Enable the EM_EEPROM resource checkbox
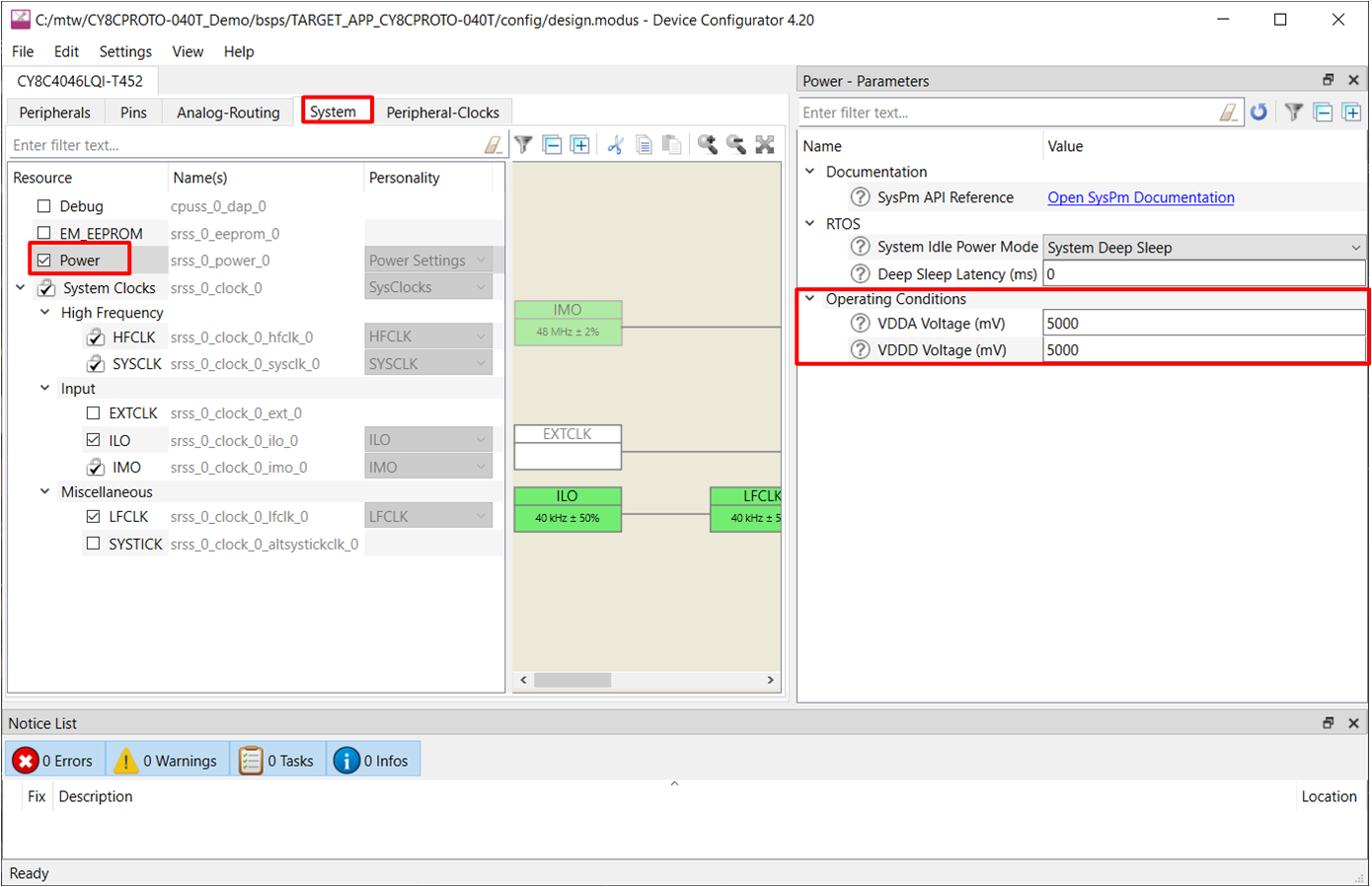1372x887 pixels. click(43, 234)
